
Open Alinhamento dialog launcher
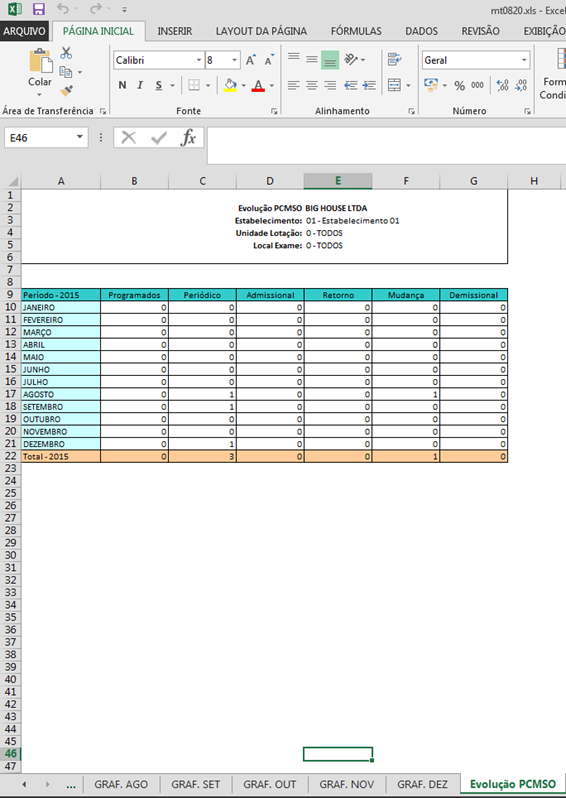[411, 111]
